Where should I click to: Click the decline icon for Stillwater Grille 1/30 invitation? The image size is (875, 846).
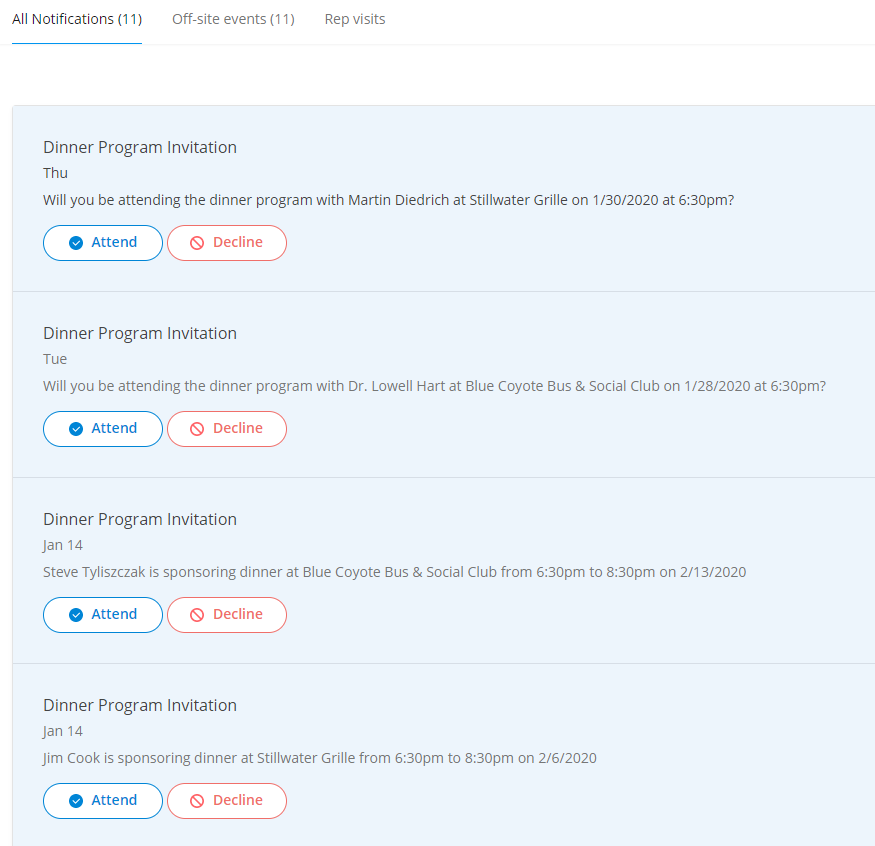click(x=197, y=243)
